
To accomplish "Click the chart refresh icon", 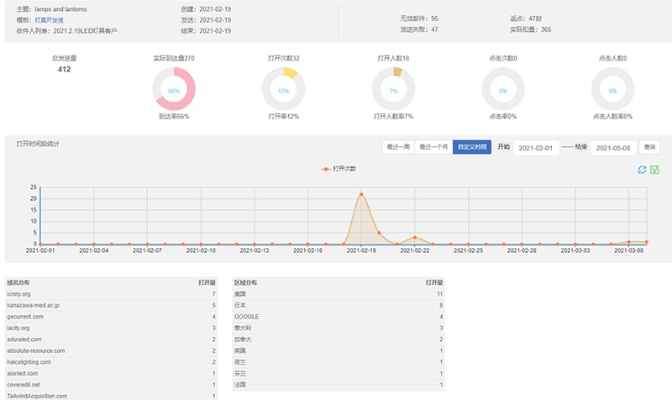I will click(642, 169).
